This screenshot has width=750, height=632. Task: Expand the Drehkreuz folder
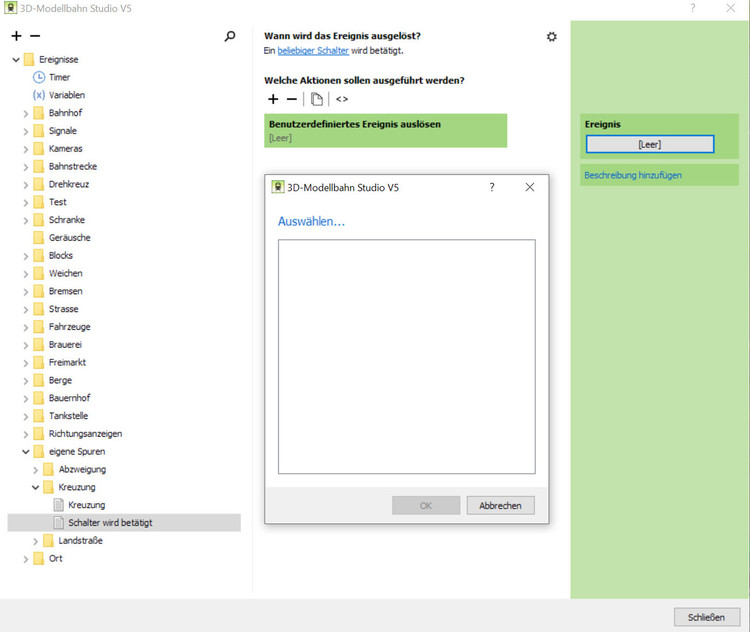click(x=26, y=185)
